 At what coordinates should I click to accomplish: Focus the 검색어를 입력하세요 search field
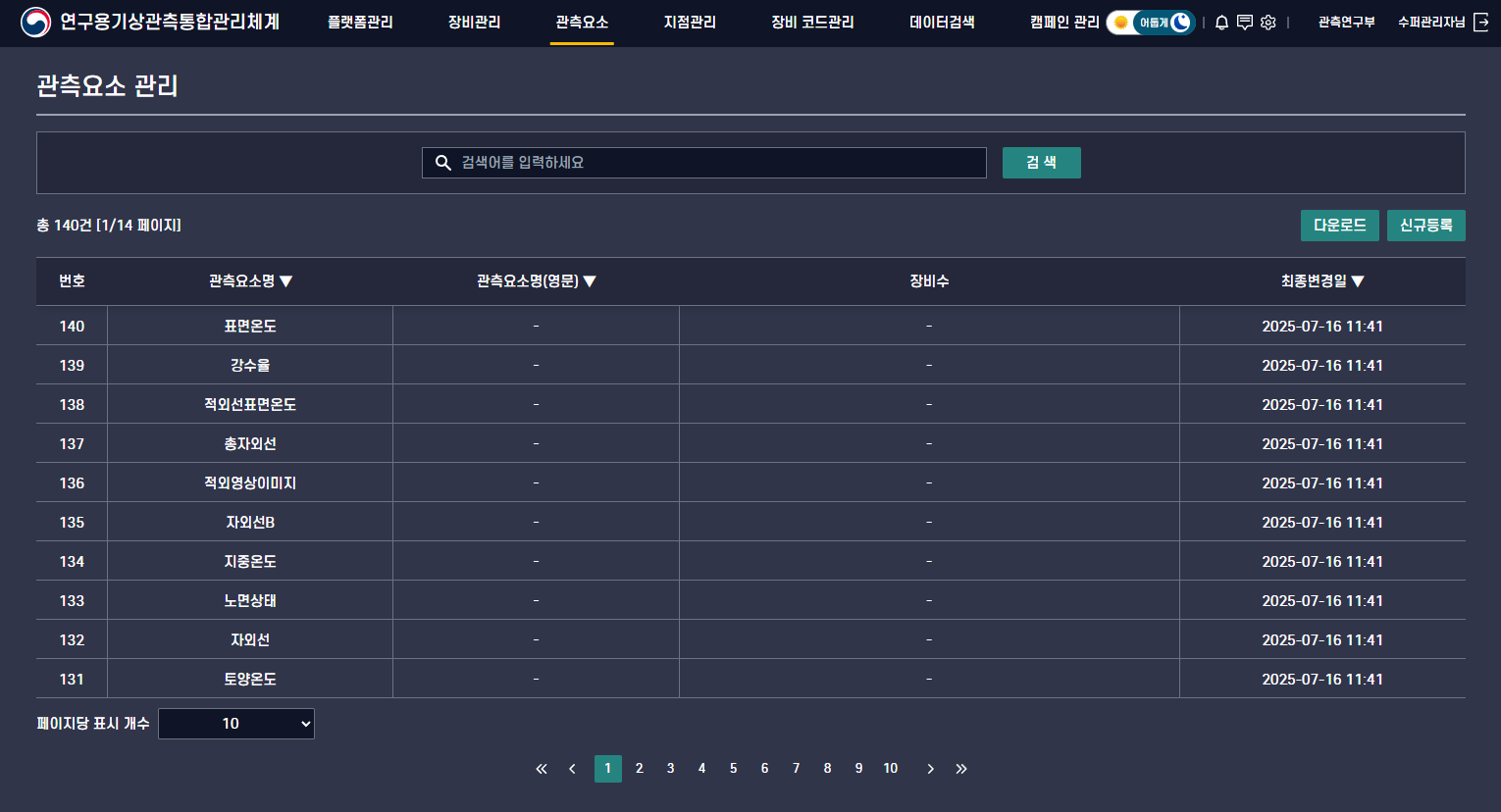click(x=704, y=163)
